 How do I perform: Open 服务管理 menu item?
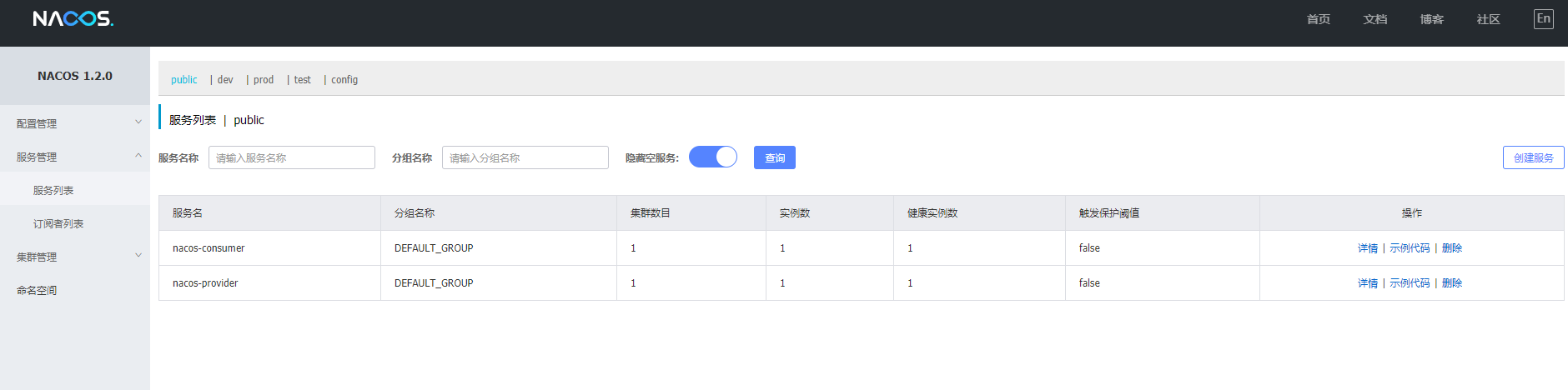pyautogui.click(x=37, y=157)
